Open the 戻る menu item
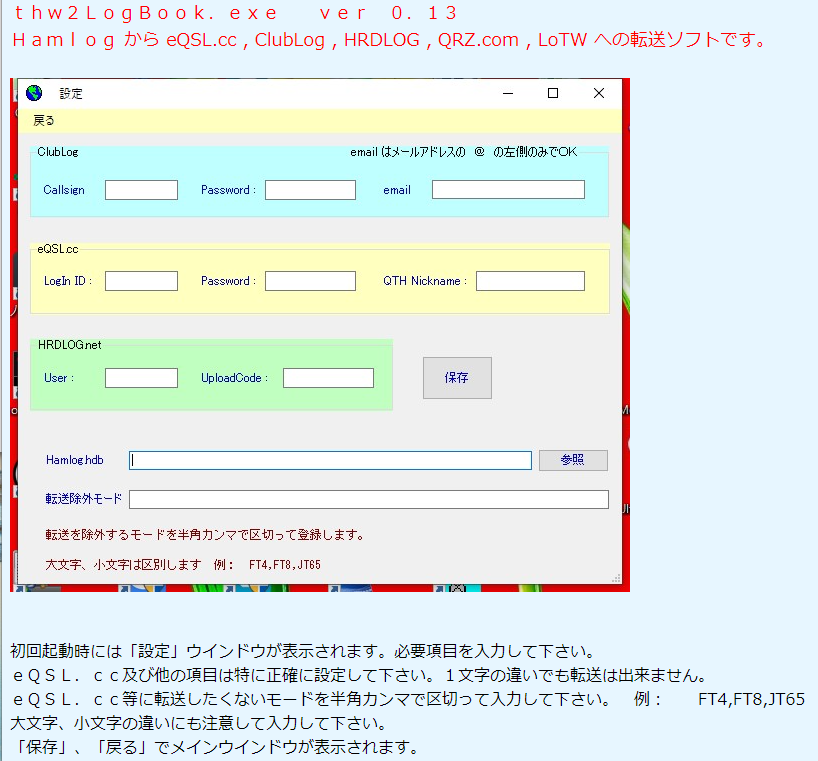Image resolution: width=818 pixels, height=761 pixels. pyautogui.click(x=44, y=120)
